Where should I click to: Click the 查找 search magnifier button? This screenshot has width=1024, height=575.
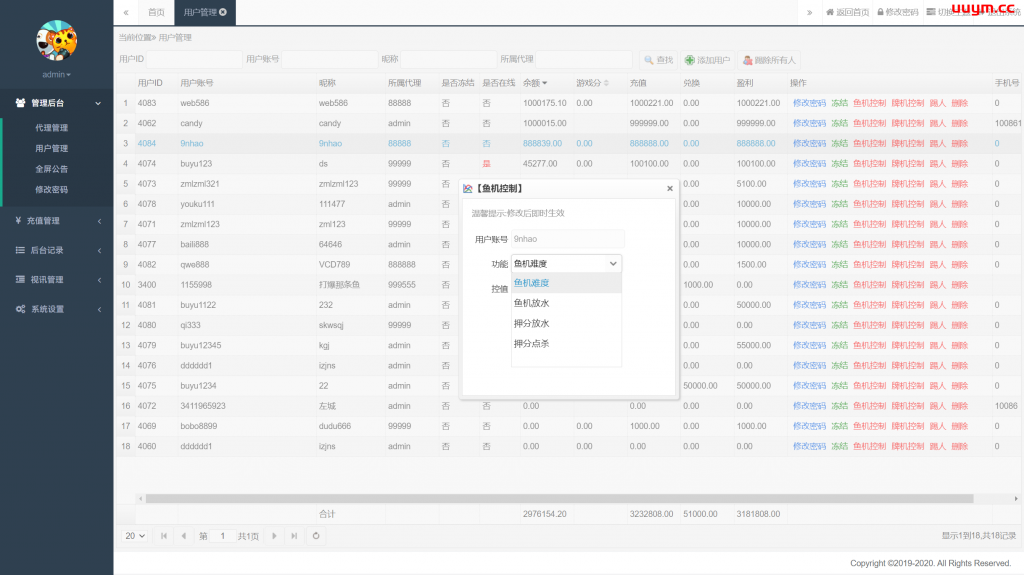(648, 60)
